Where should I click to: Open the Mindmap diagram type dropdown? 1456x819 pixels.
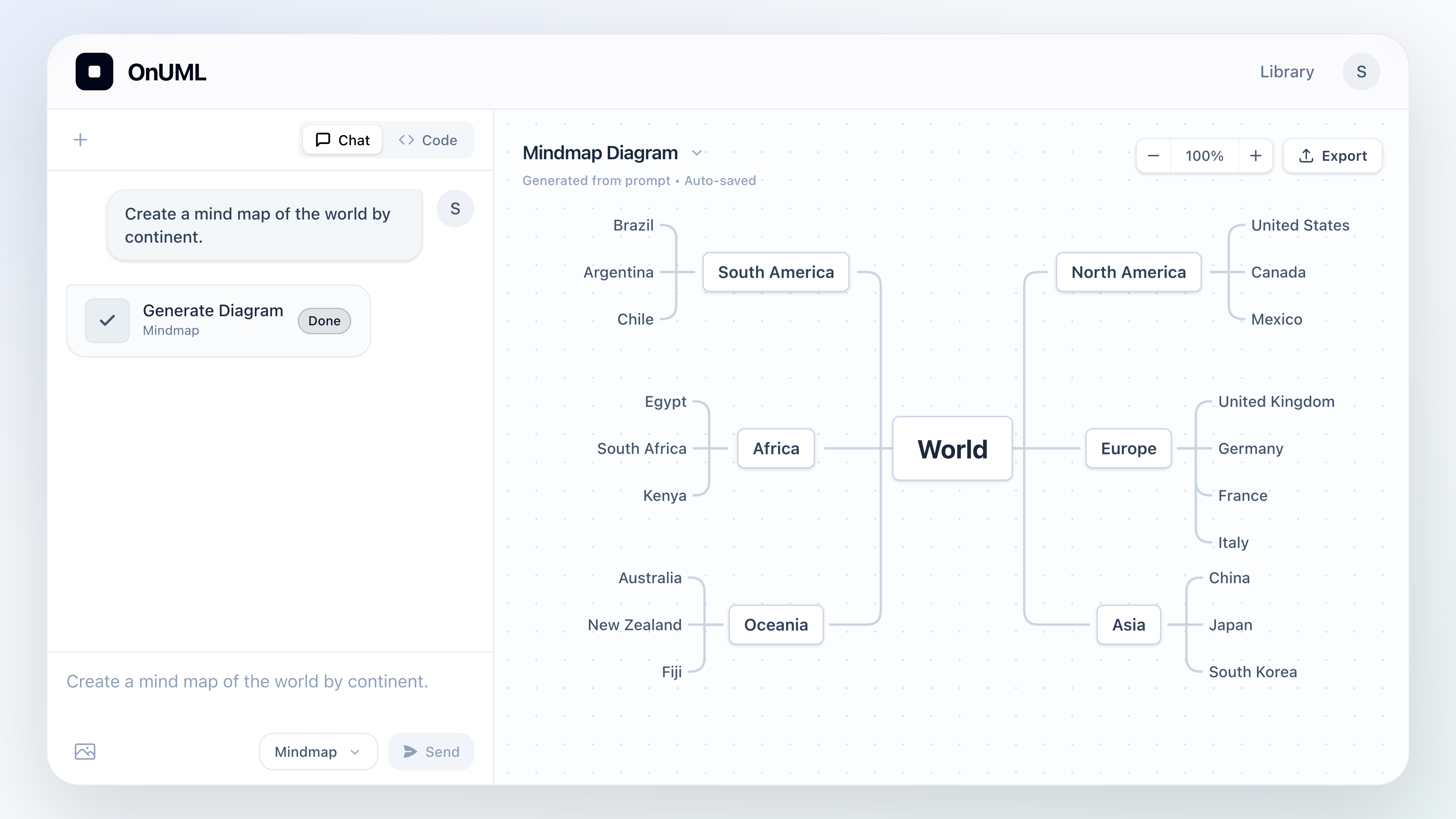tap(318, 751)
